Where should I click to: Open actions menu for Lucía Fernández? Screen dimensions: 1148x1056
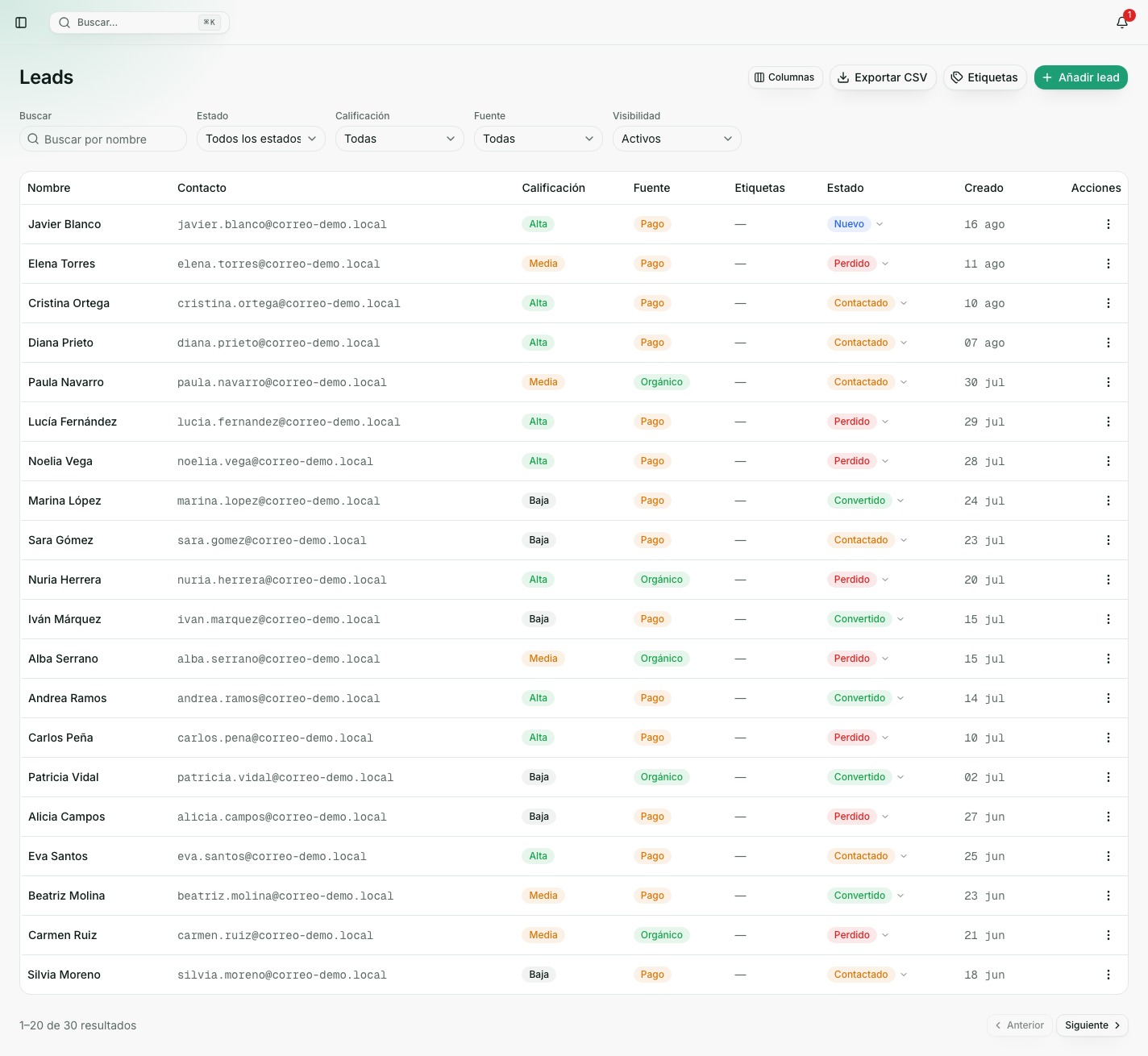pos(1108,422)
